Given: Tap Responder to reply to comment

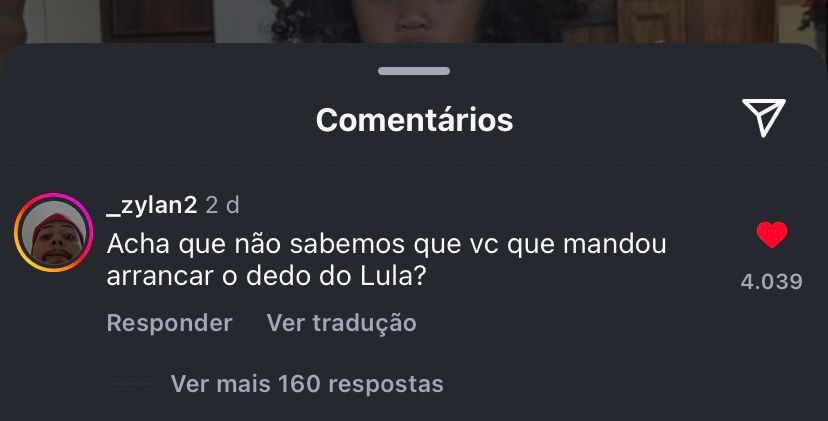Looking at the screenshot, I should click(170, 323).
